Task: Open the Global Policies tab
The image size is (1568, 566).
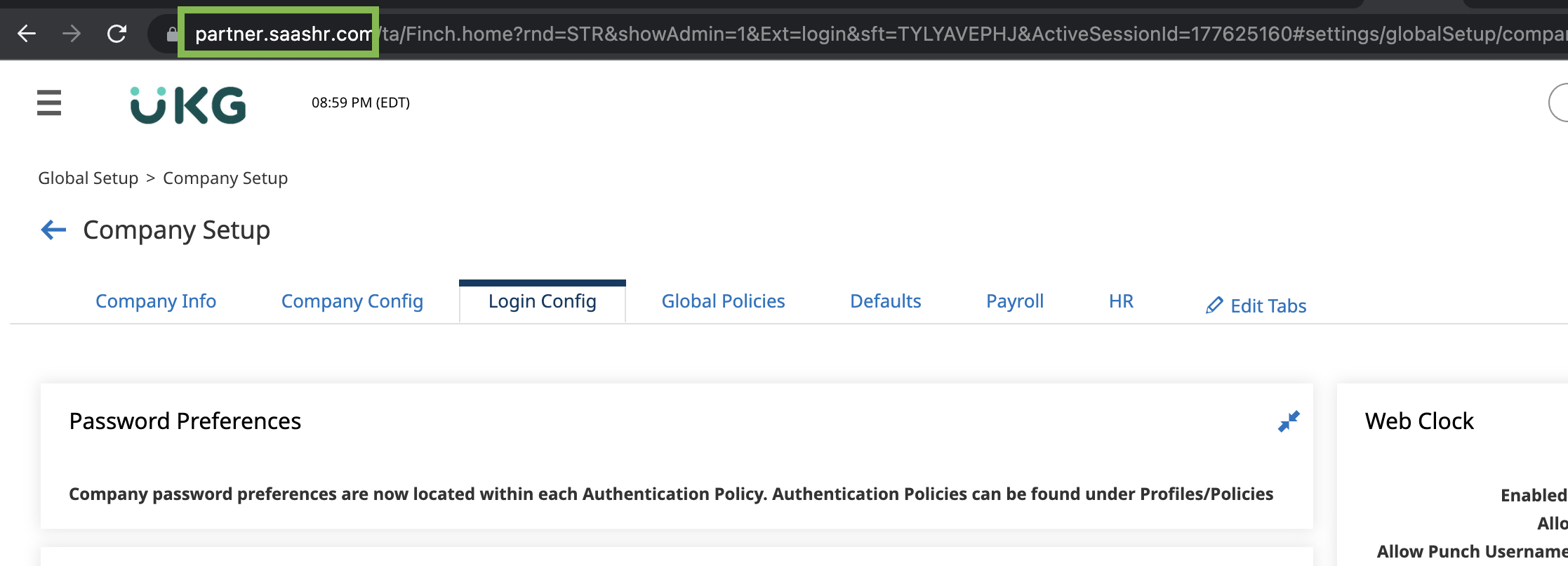Action: (x=723, y=301)
